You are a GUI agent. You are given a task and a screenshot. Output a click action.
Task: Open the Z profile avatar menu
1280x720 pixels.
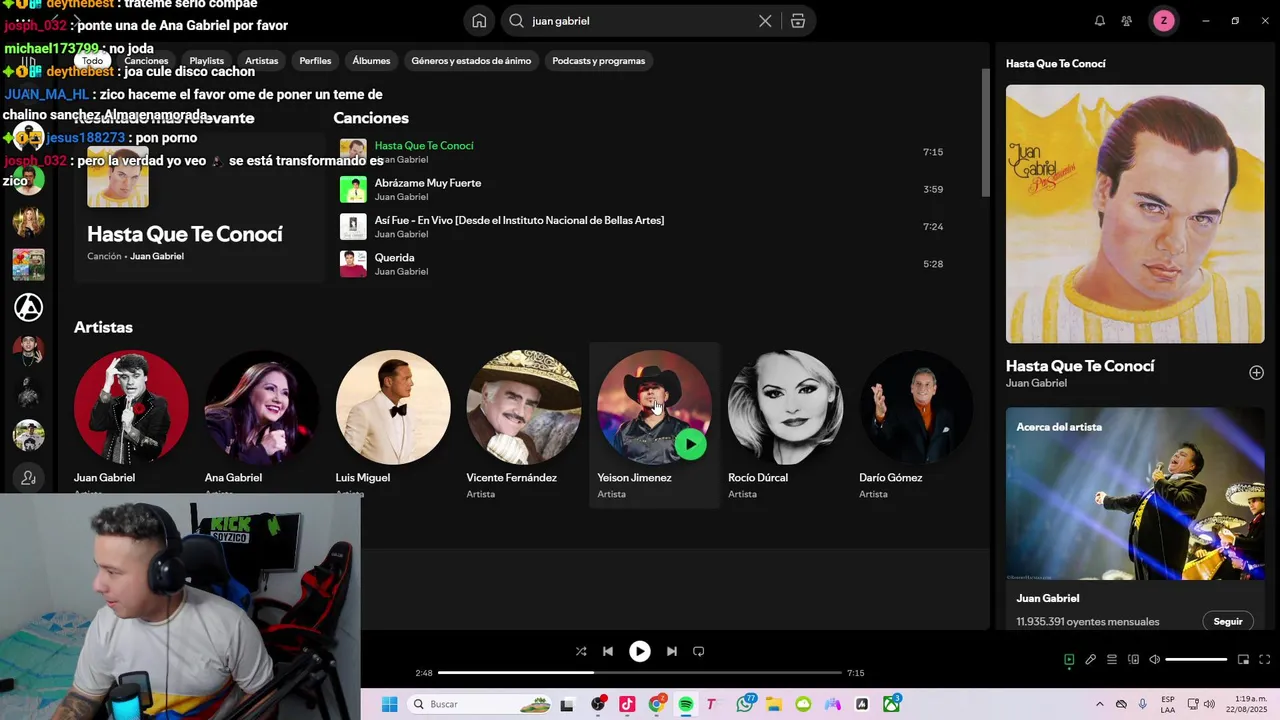coord(1163,21)
